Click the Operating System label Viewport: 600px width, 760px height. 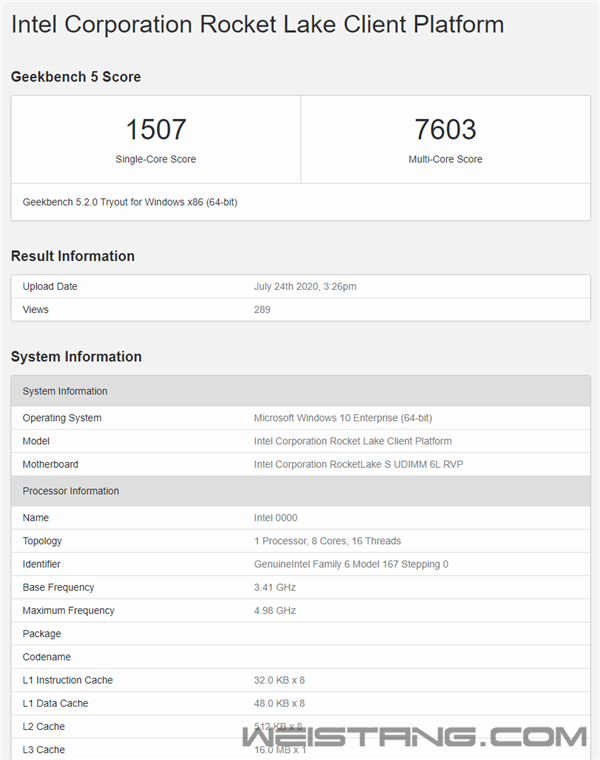point(62,418)
